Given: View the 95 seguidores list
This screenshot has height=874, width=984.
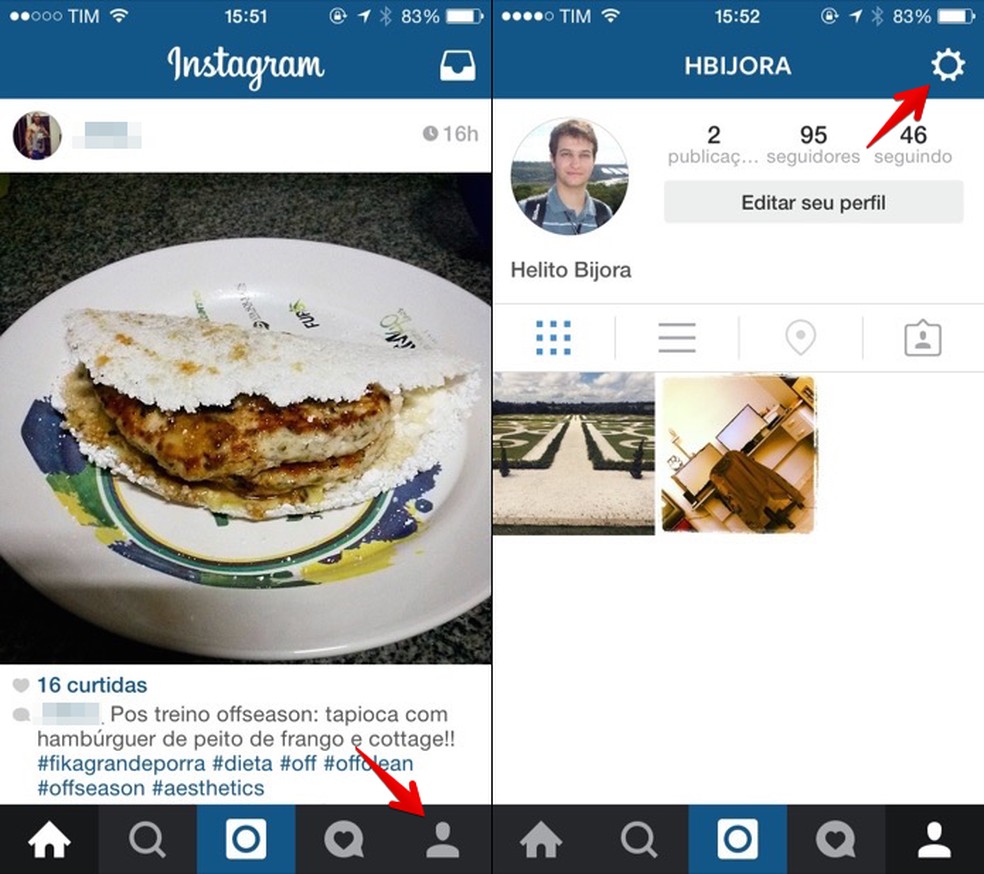Looking at the screenshot, I should [813, 144].
